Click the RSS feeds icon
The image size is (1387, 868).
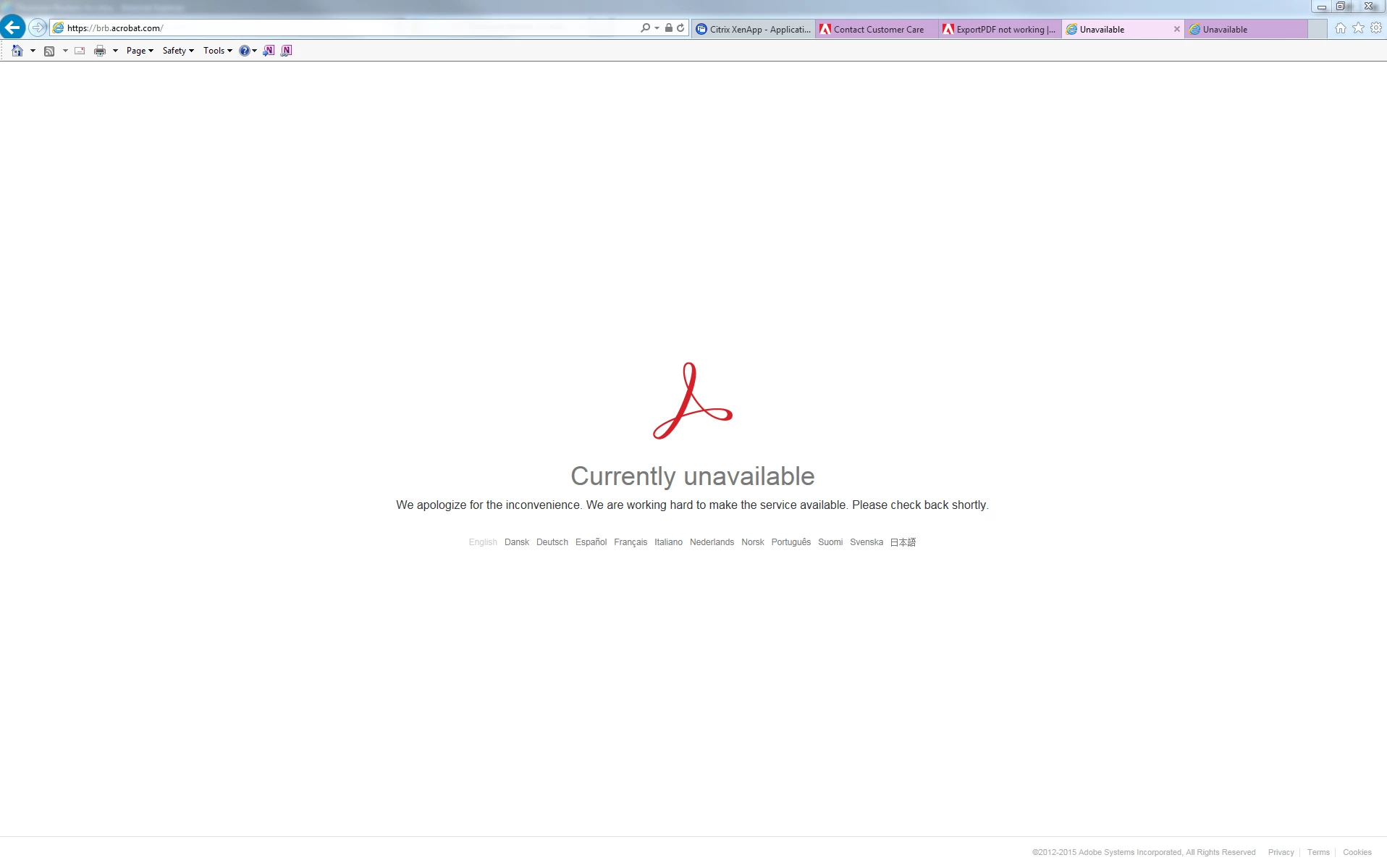point(49,51)
